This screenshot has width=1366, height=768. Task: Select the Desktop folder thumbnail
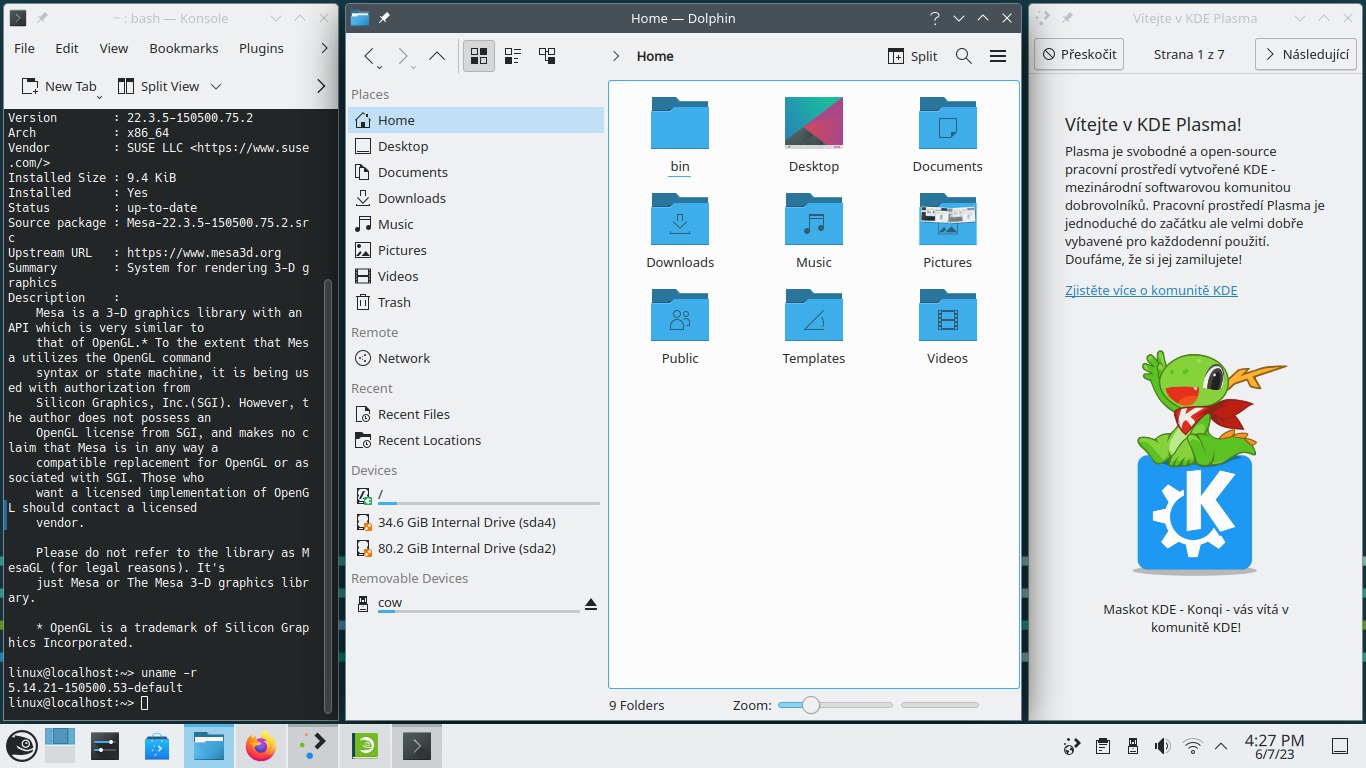click(x=814, y=123)
